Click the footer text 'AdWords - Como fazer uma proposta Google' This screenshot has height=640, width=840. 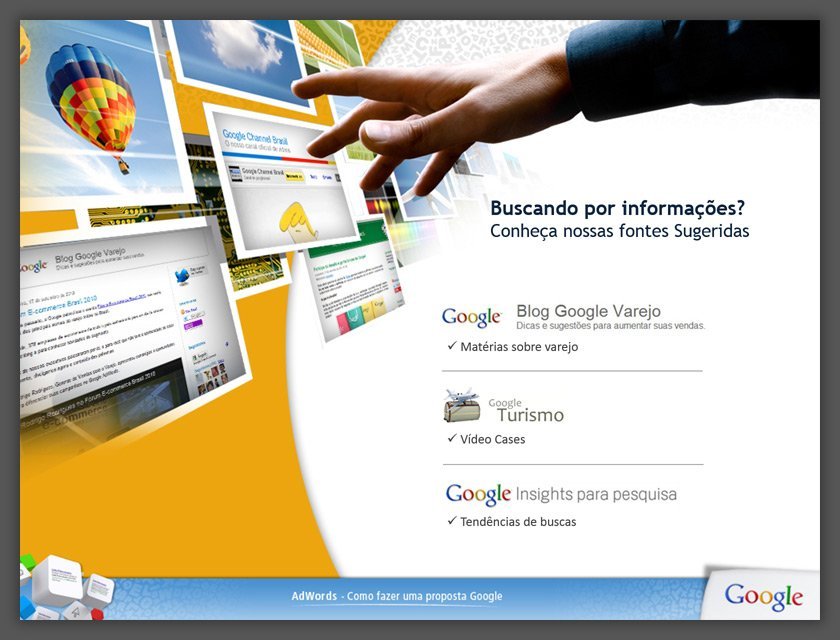[397, 596]
